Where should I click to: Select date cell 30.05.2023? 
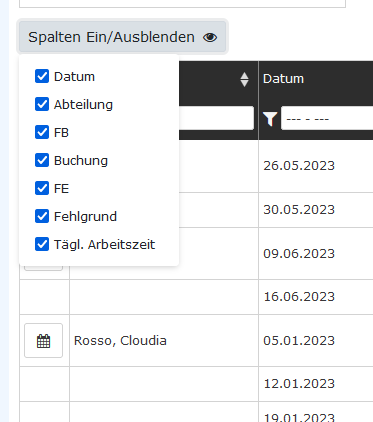pos(299,210)
